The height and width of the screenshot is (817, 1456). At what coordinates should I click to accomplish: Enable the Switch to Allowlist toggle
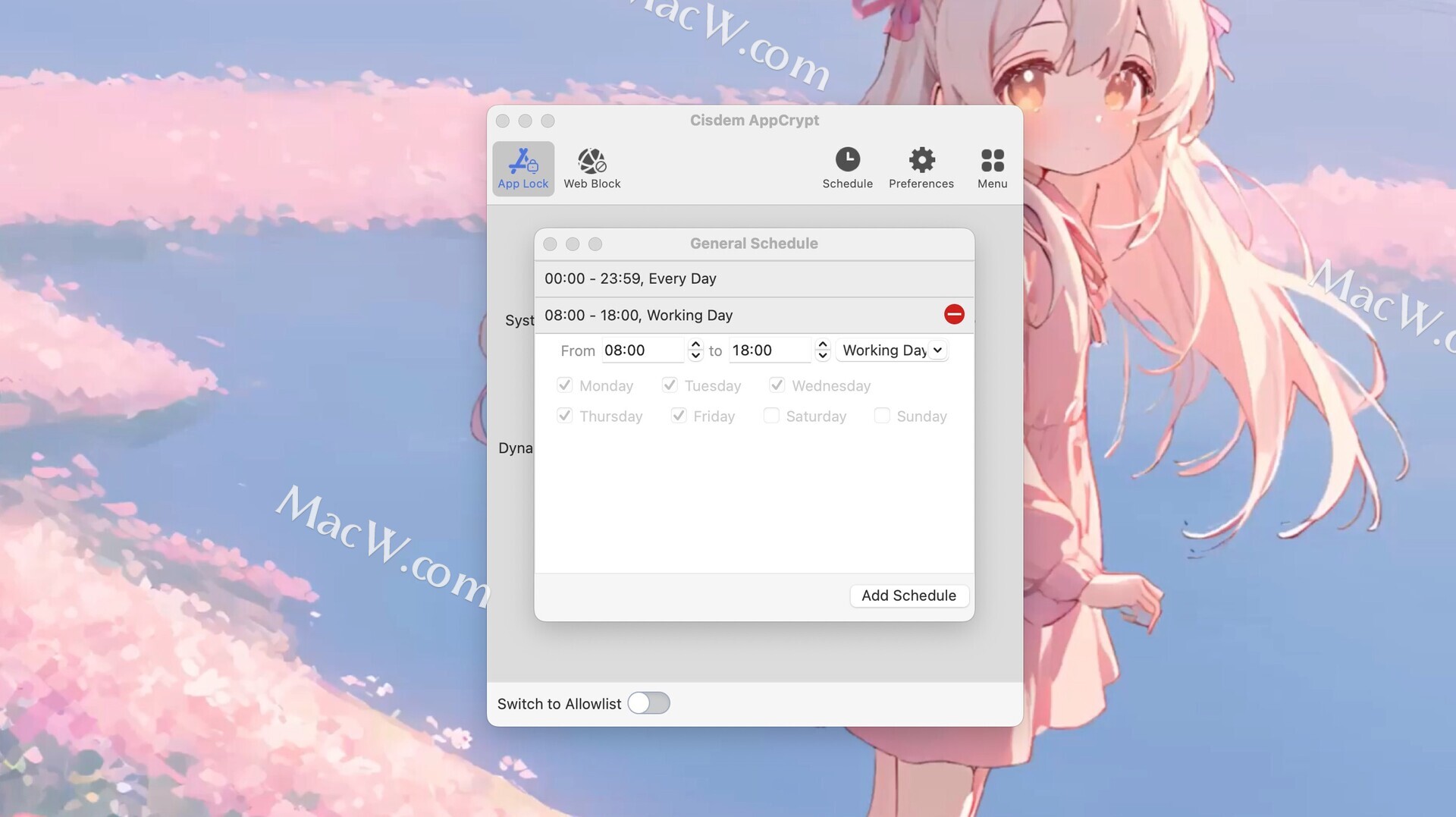click(x=649, y=703)
